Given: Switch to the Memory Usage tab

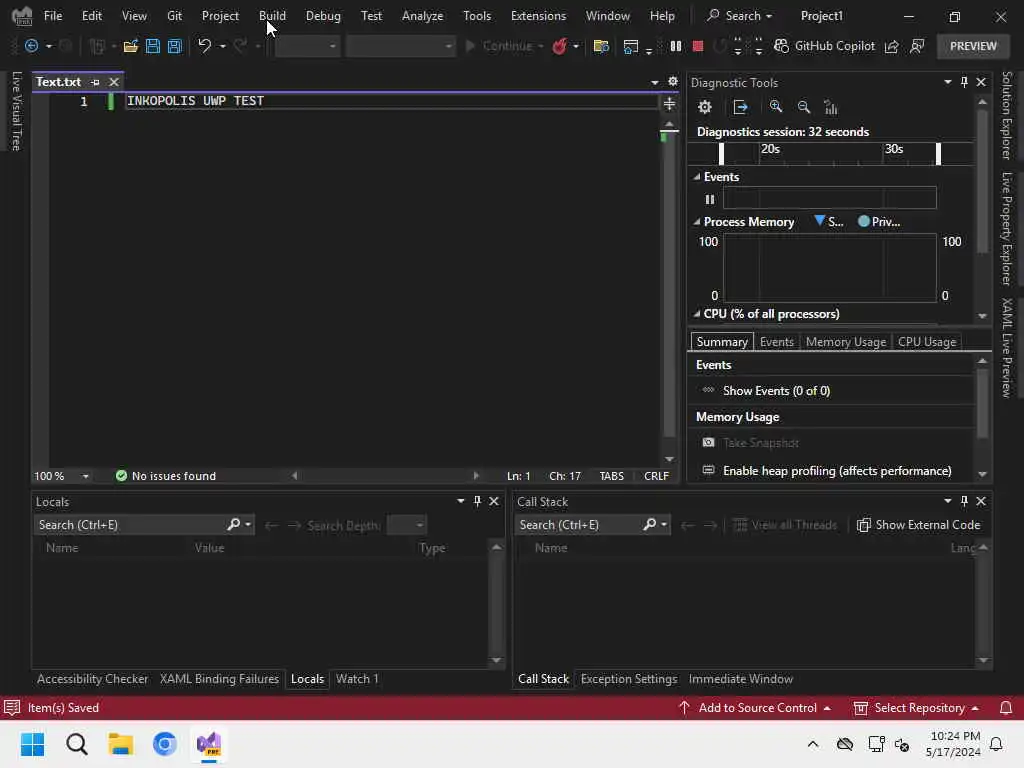Looking at the screenshot, I should [x=846, y=342].
